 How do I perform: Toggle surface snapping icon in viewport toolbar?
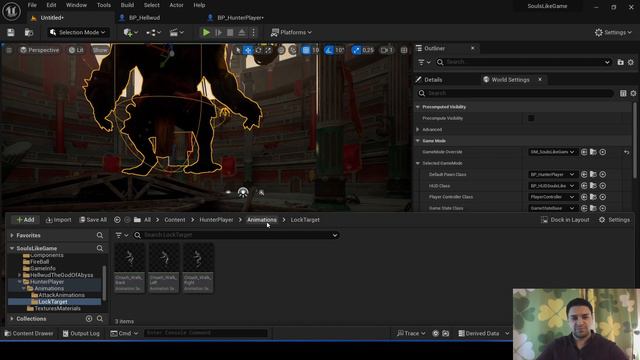[x=293, y=50]
